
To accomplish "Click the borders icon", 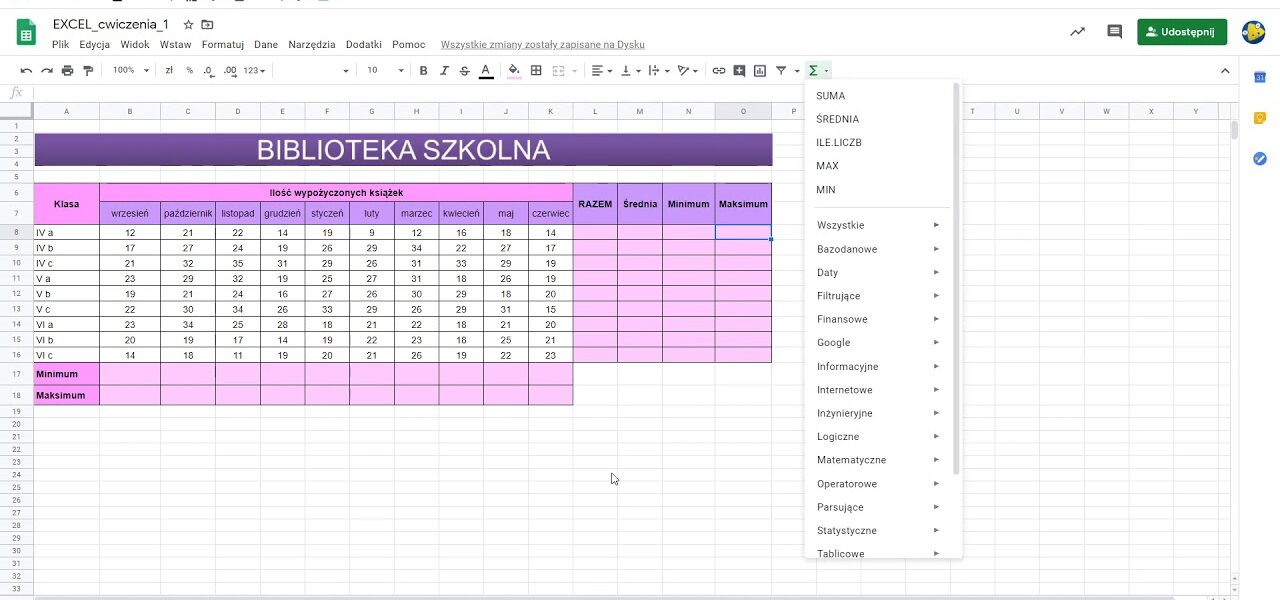I will (x=536, y=70).
